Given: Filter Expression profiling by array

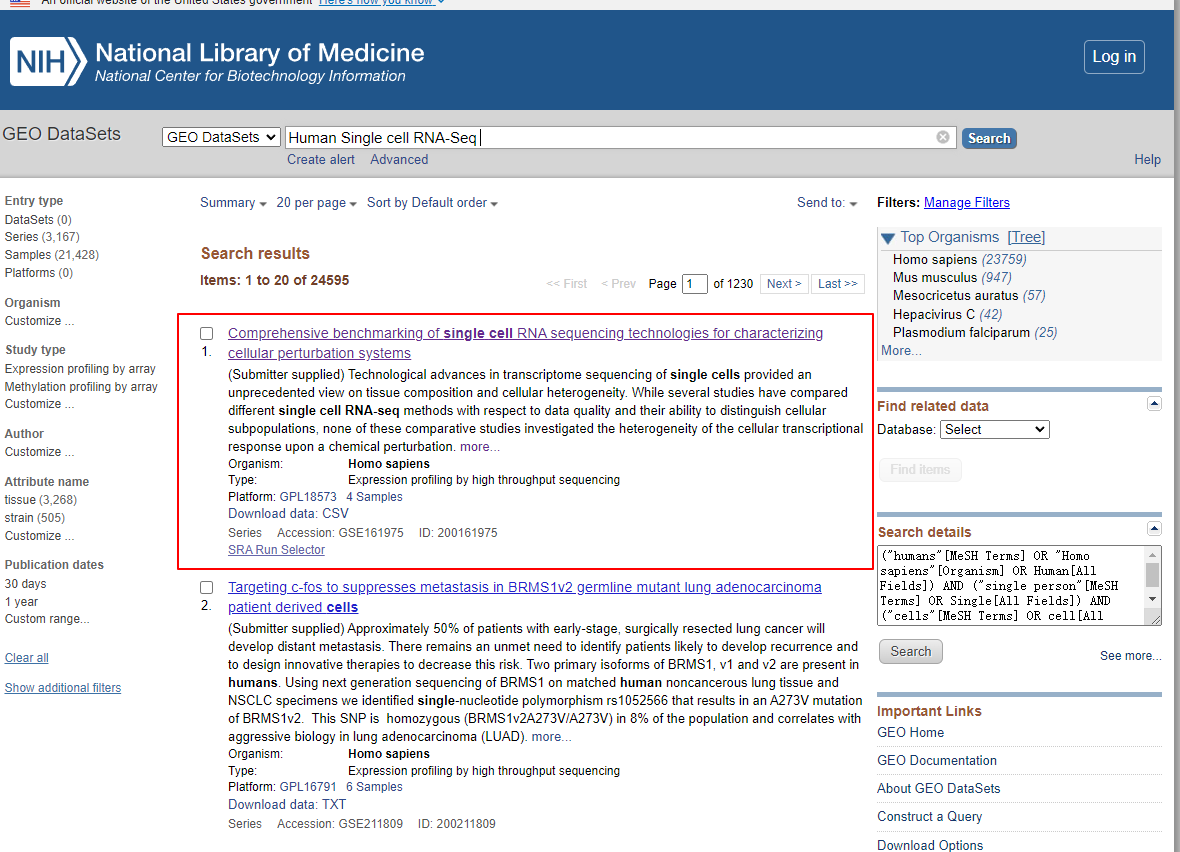Looking at the screenshot, I should pyautogui.click(x=80, y=369).
